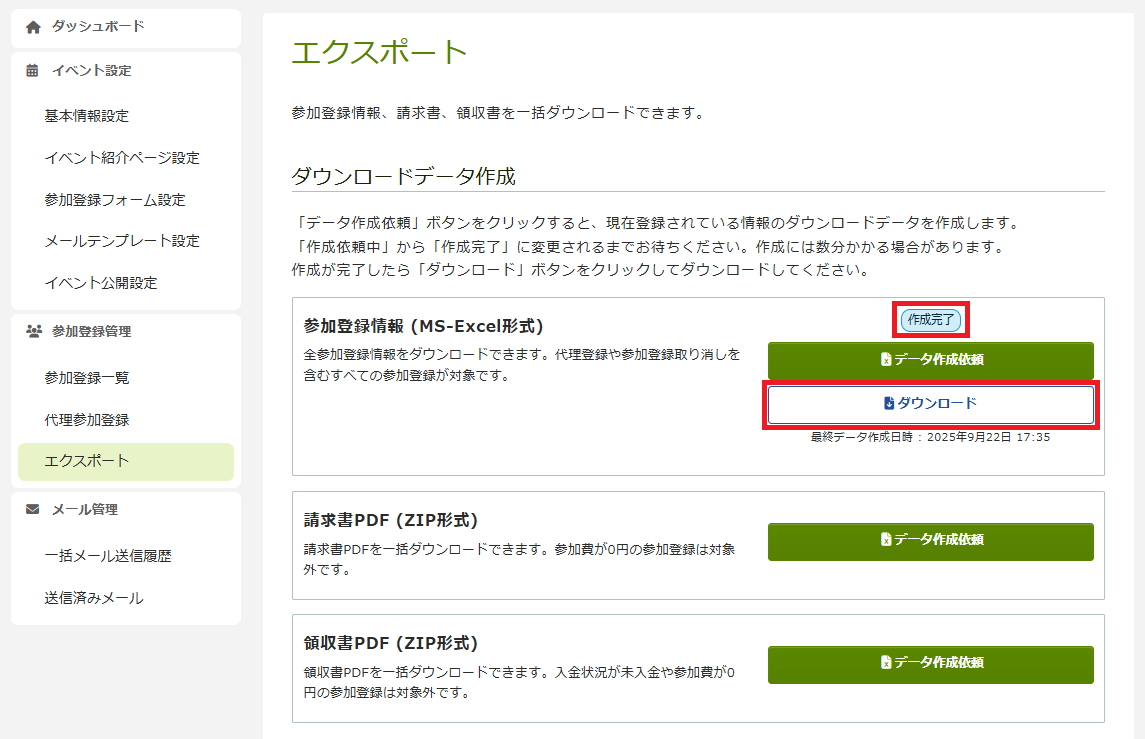Click the envelope icon beside メール管理
The width and height of the screenshot is (1145, 739).
(x=33, y=509)
